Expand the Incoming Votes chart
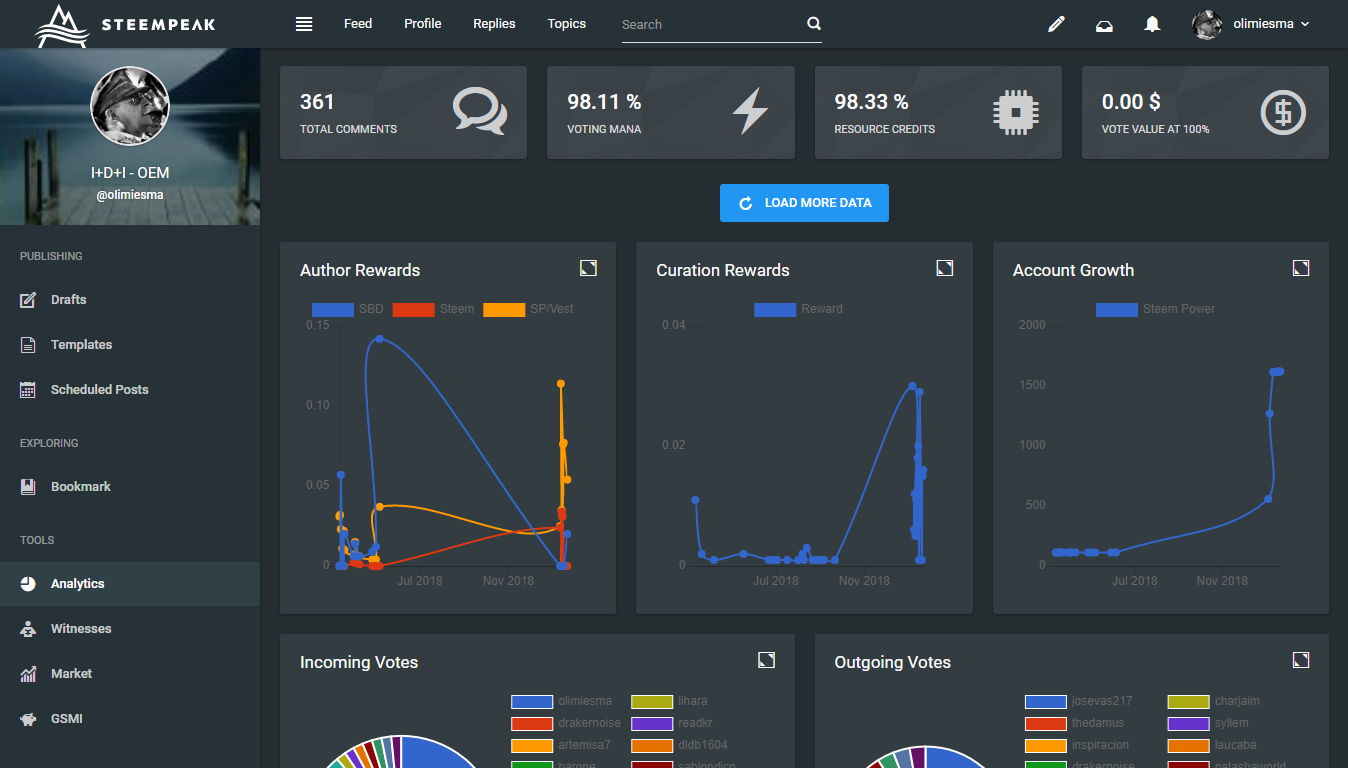The width and height of the screenshot is (1348, 768). pos(766,660)
